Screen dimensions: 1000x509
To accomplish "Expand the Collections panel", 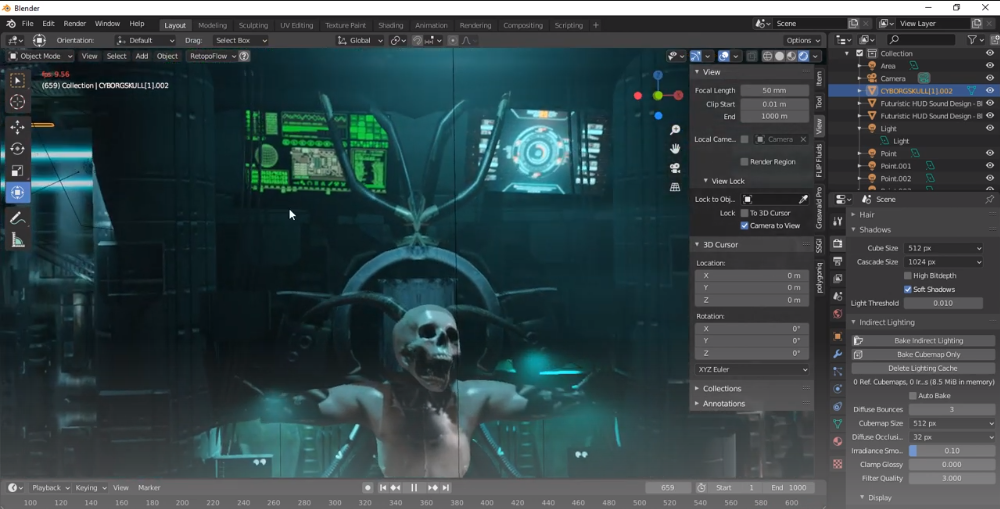I will coord(722,388).
